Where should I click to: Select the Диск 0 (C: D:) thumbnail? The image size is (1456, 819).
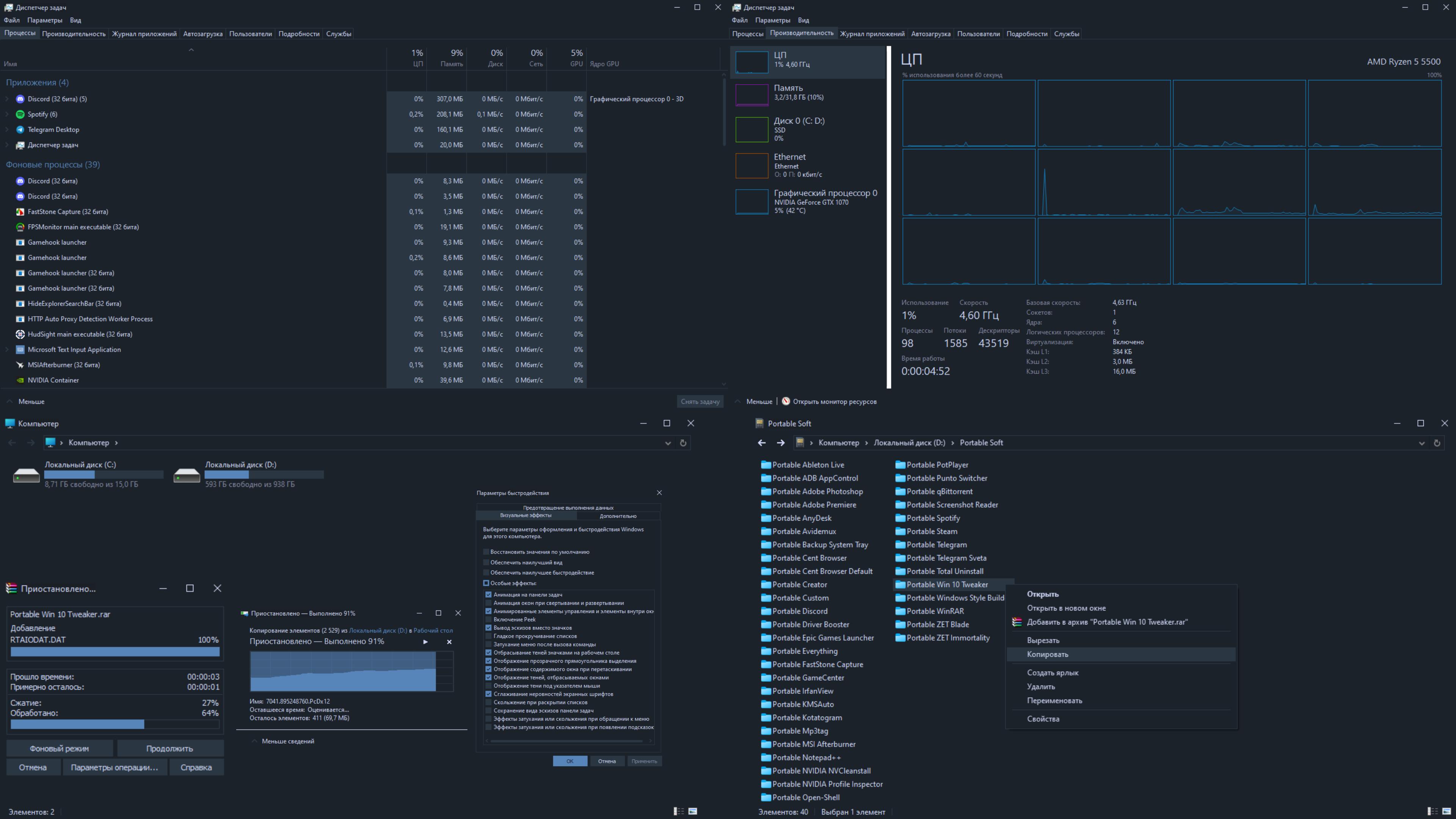[x=752, y=129]
